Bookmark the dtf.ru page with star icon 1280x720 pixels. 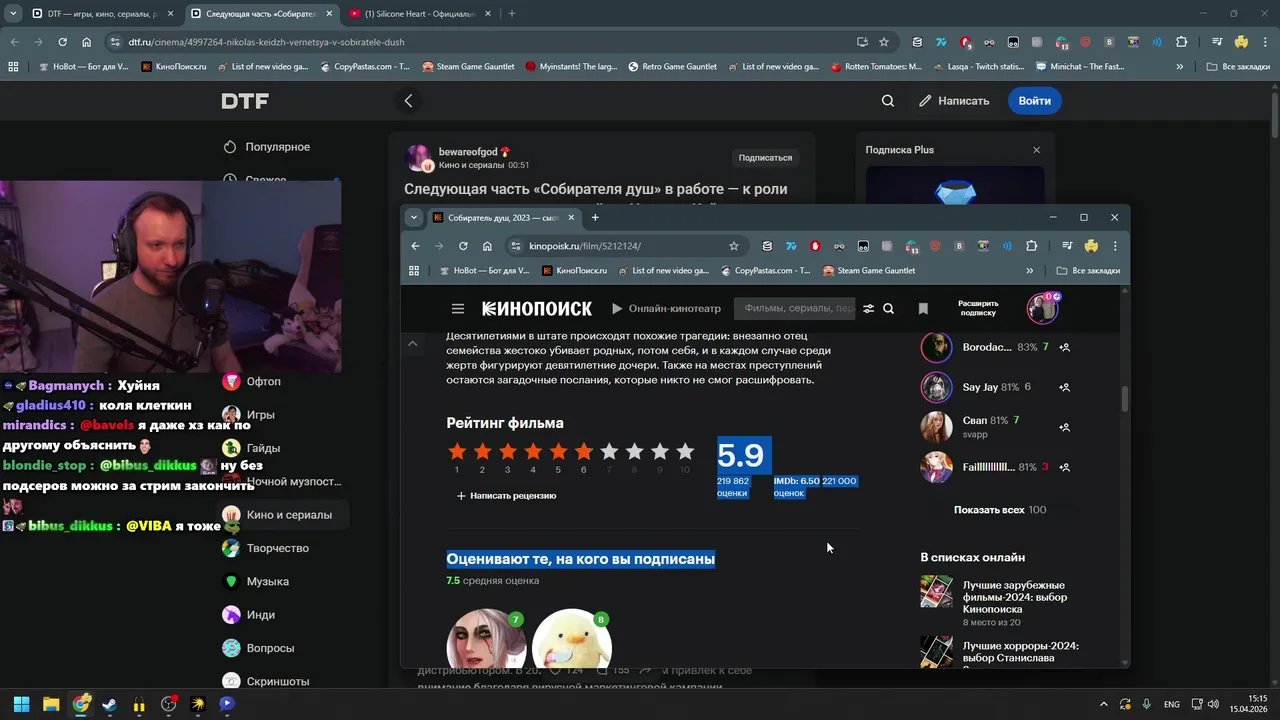(x=884, y=42)
